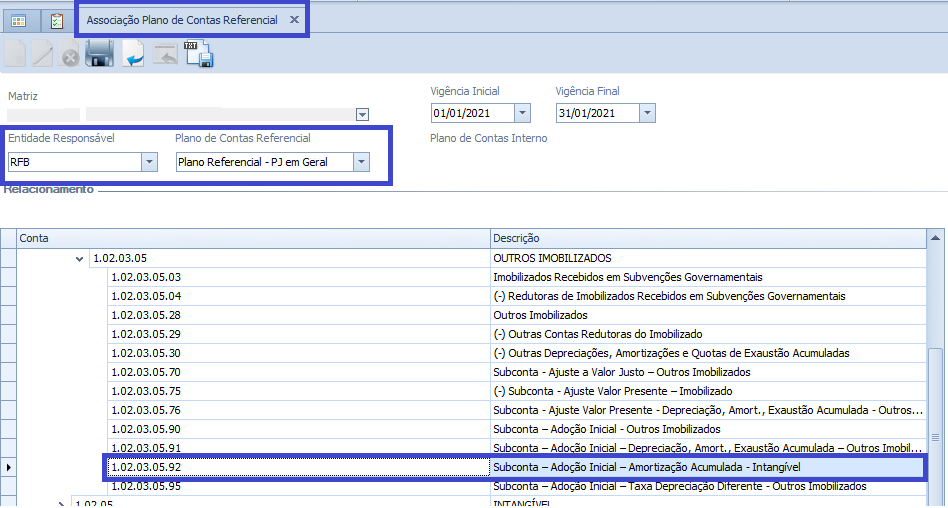The image size is (948, 508).
Task: Click the grid scrollbar up arrow
Action: 935,238
